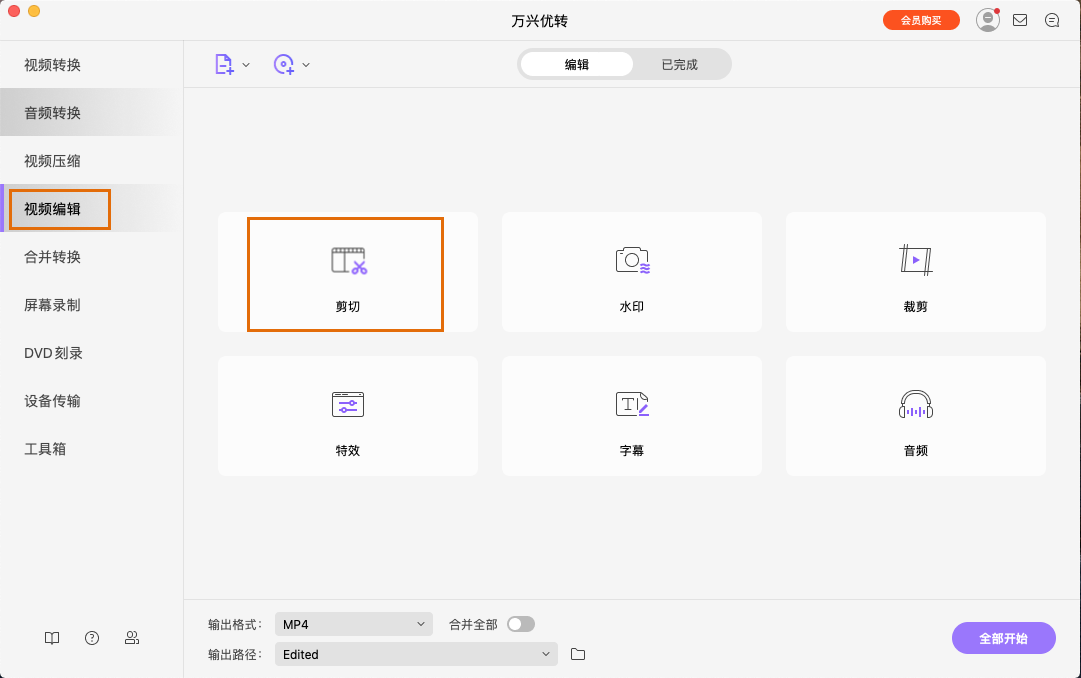
Task: Select the 裁剪 crop tool
Action: 915,272
